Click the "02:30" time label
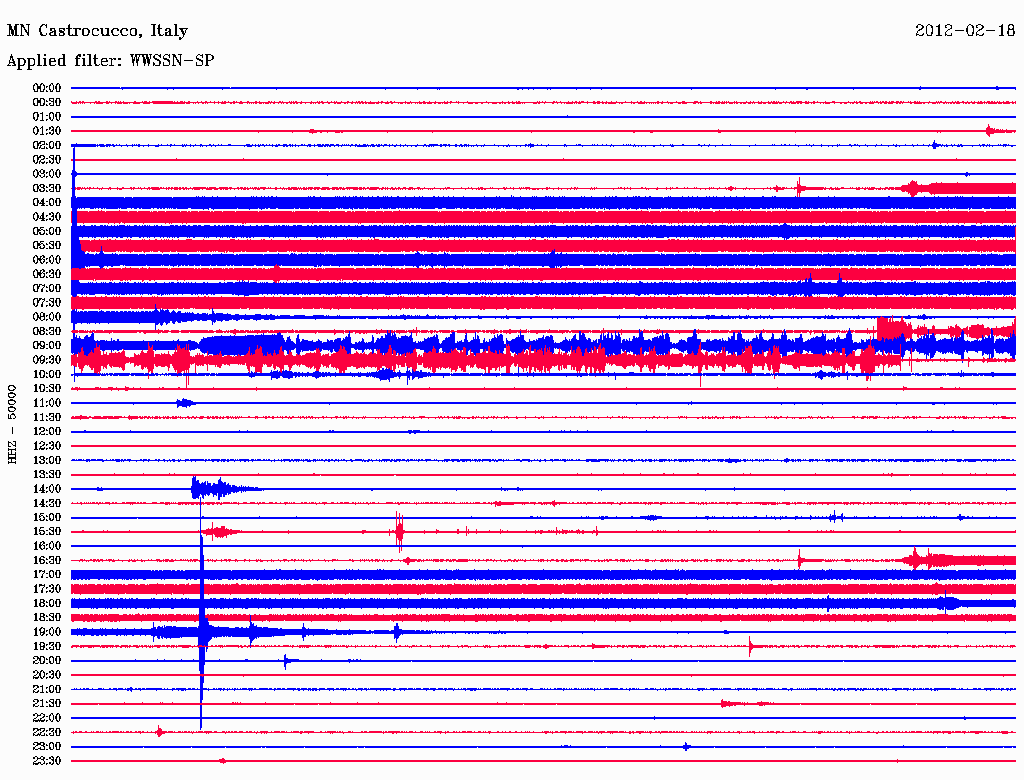 tap(46, 159)
